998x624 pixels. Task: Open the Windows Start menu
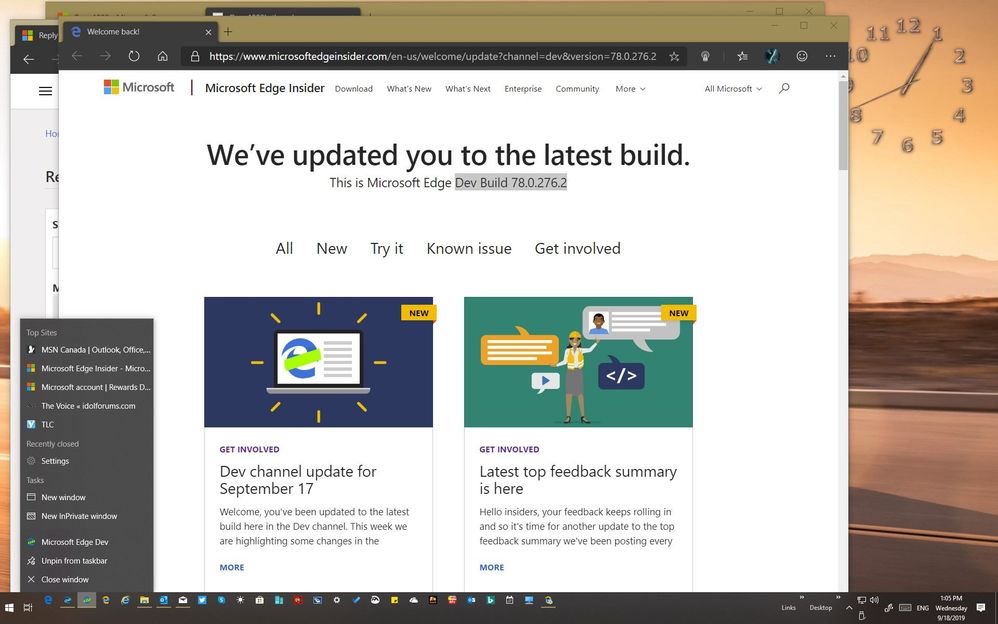(9, 607)
